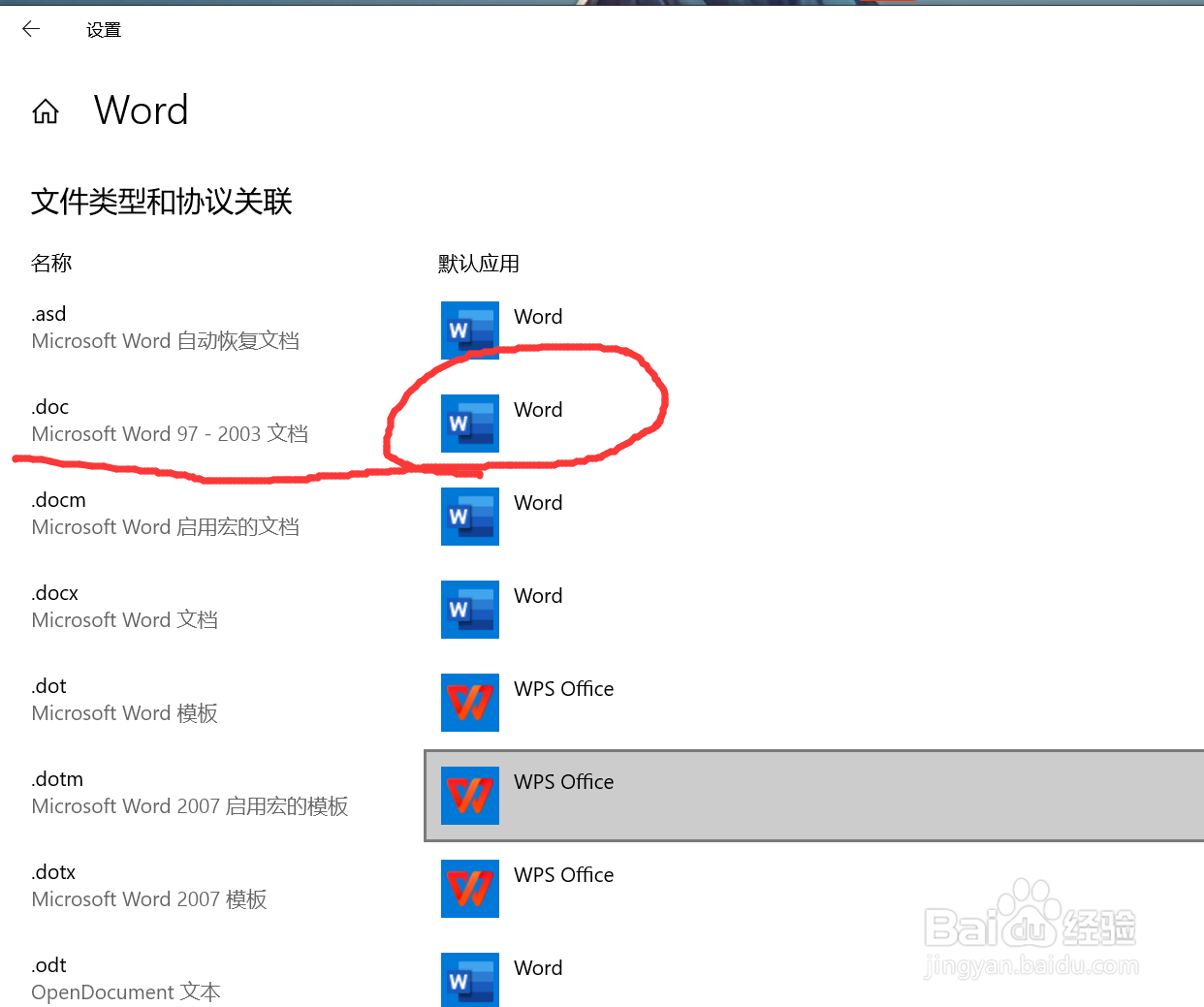The height and width of the screenshot is (1007, 1204).
Task: Change WPS Office default for .dotx
Action: [x=564, y=875]
